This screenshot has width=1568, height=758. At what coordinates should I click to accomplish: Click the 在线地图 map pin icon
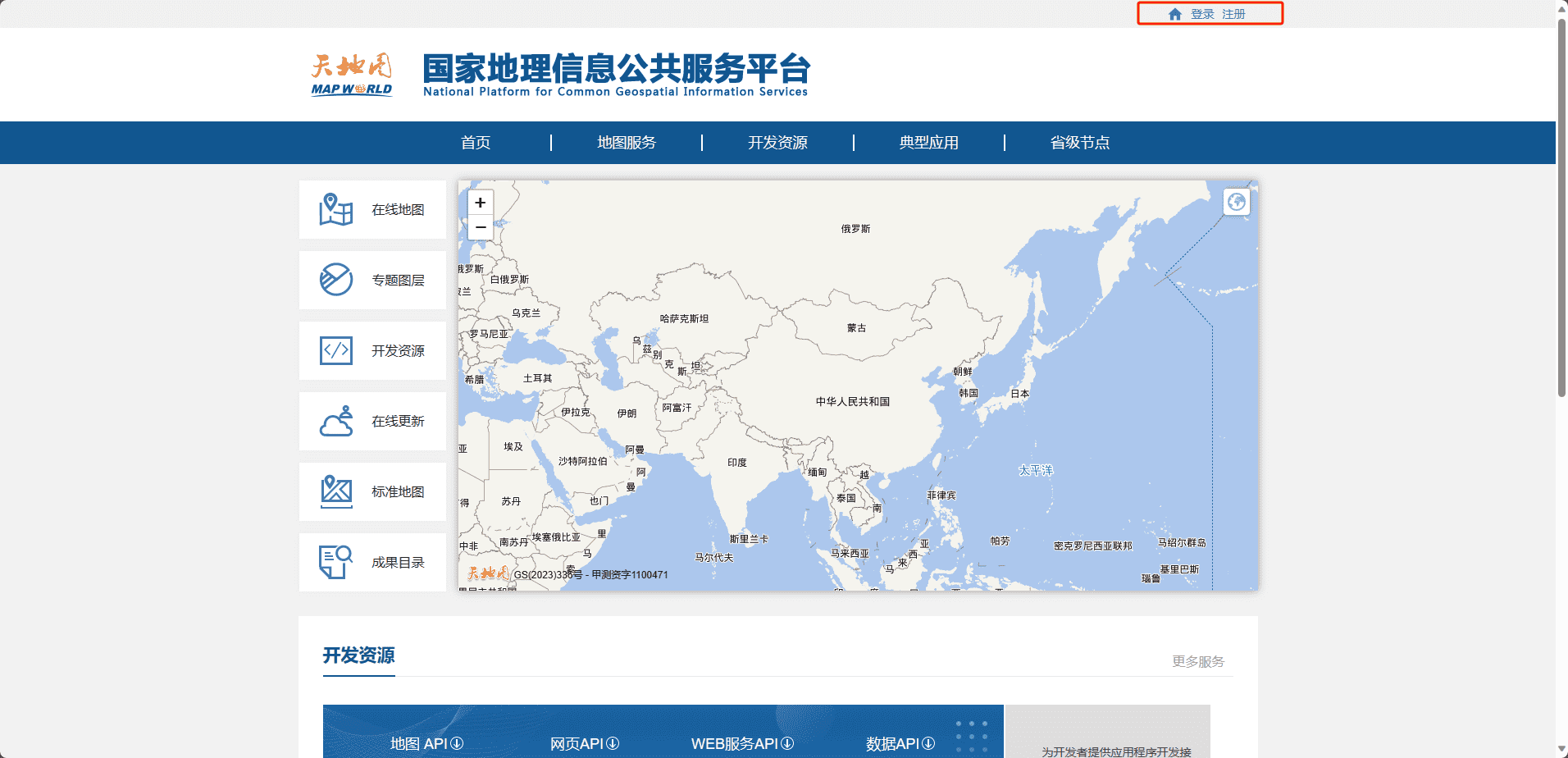tap(336, 210)
